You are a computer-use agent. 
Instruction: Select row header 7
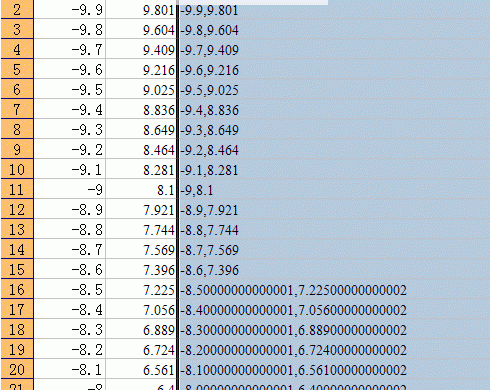pos(17,109)
